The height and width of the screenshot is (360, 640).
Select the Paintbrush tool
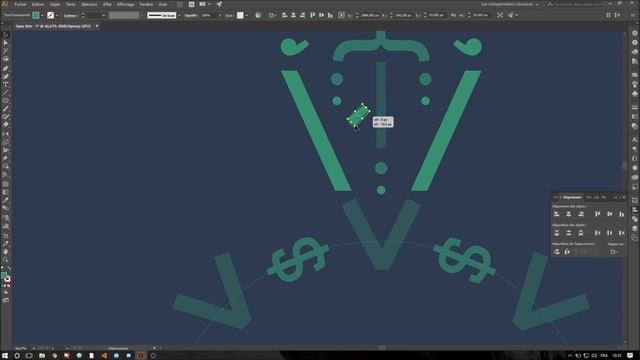[6, 109]
